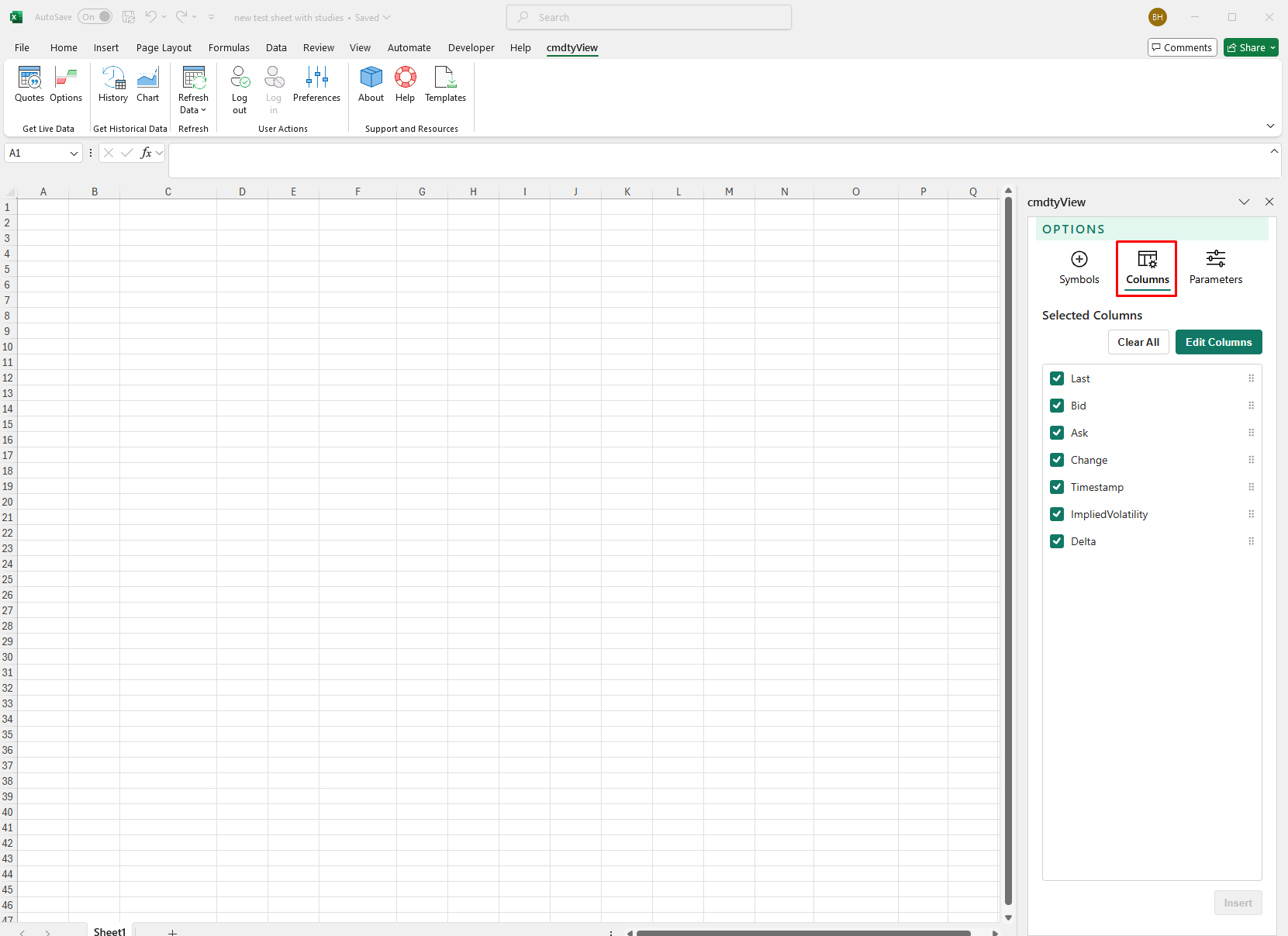Click drag handle for Ask column
Viewport: 1288px width, 936px height.
click(x=1251, y=433)
